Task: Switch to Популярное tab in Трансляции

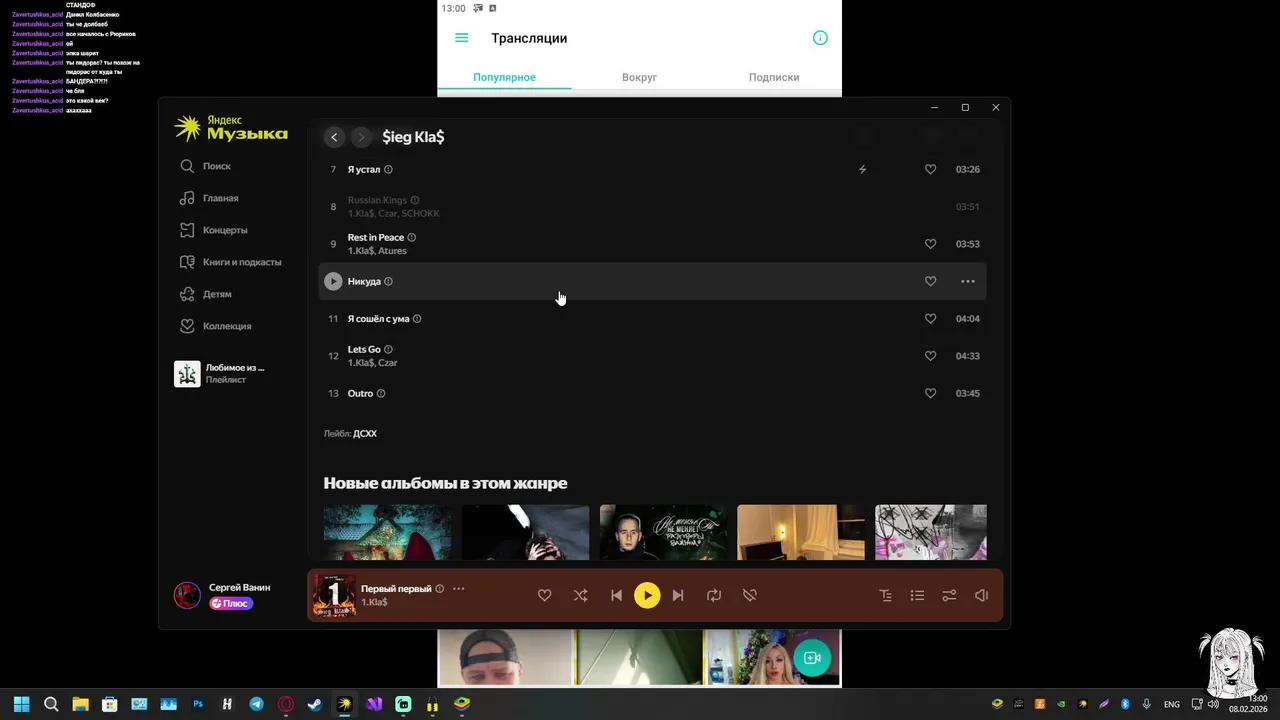Action: pos(504,77)
